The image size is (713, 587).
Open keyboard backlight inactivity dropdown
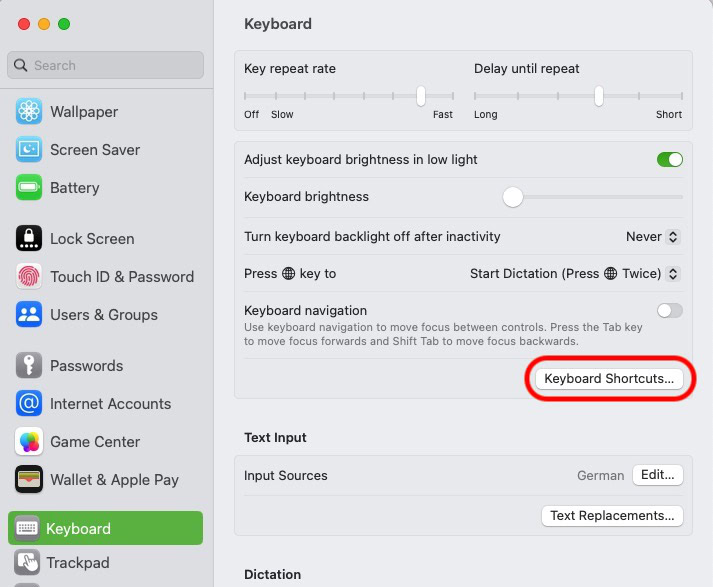(652, 237)
